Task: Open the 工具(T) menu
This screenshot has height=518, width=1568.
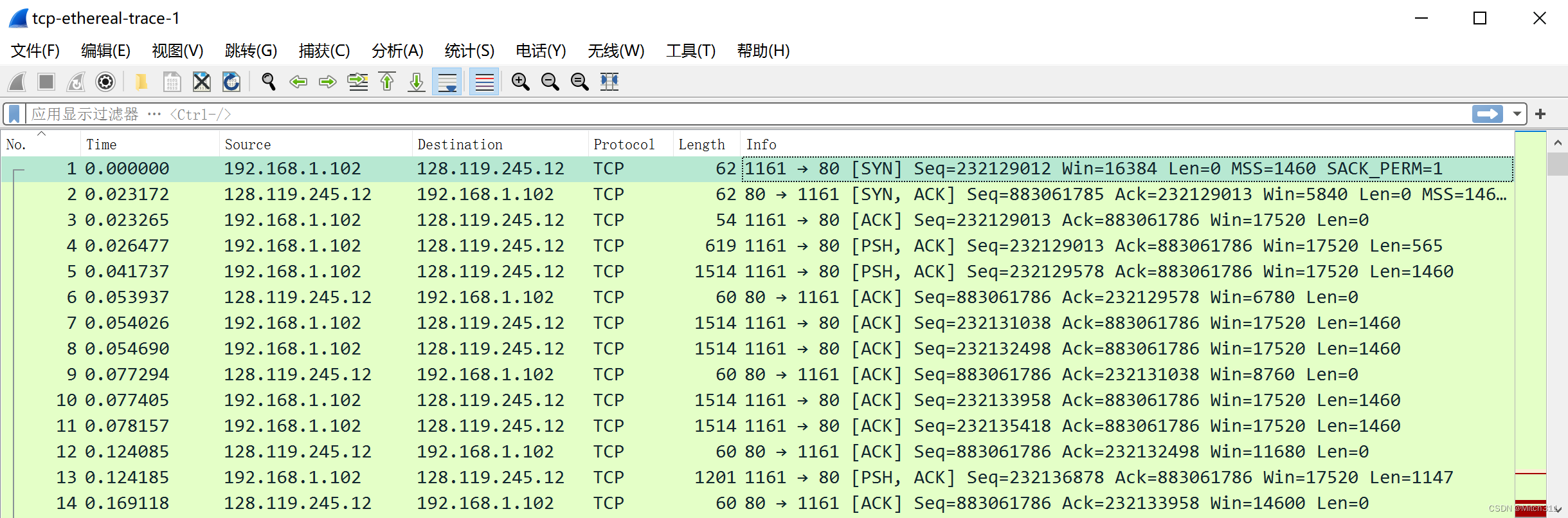Action: [691, 50]
